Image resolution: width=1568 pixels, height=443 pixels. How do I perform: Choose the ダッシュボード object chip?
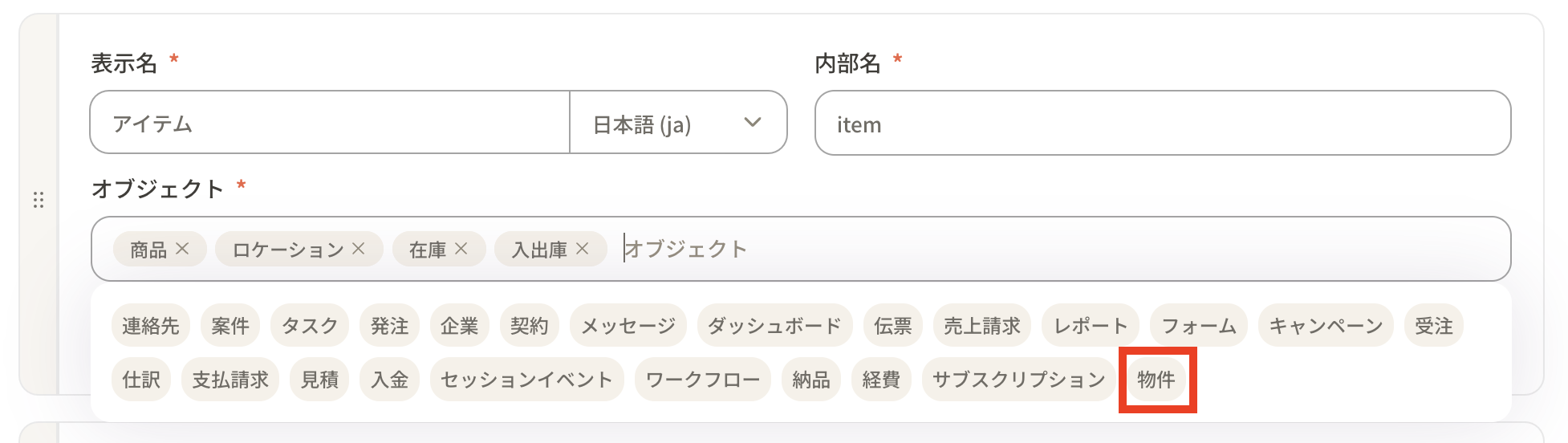click(x=774, y=326)
